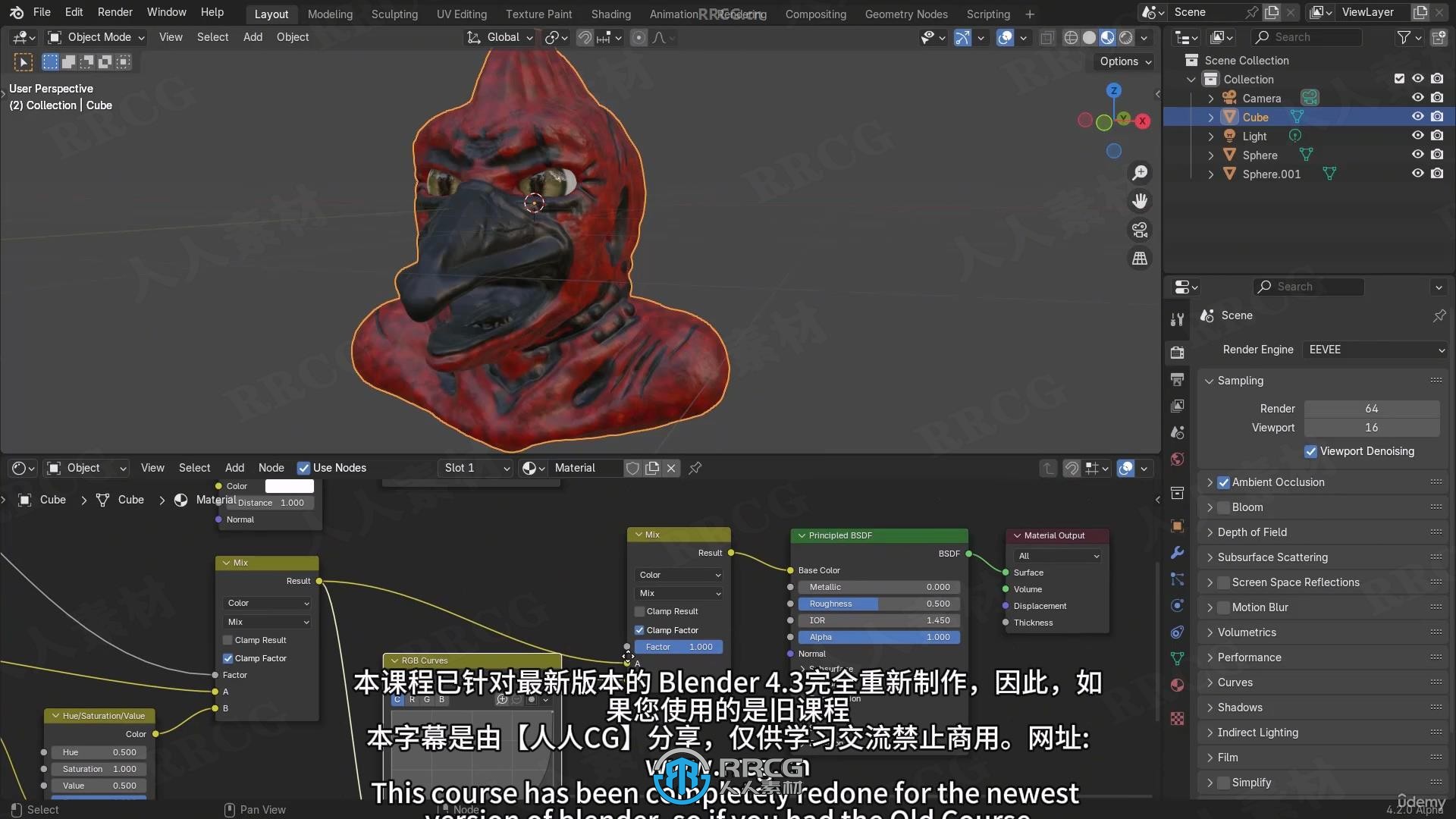This screenshot has height=819, width=1456.
Task: Open the viewport Options button
Action: click(x=1125, y=61)
